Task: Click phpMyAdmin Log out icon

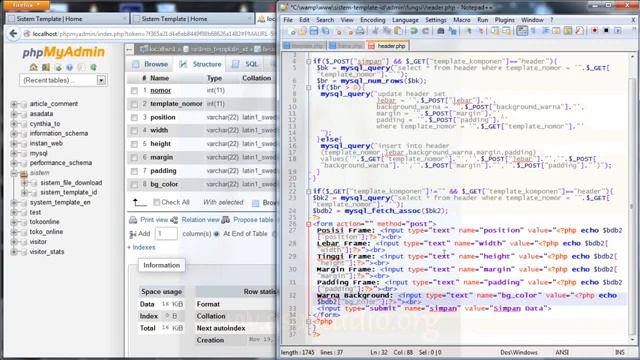Action: 46,67
